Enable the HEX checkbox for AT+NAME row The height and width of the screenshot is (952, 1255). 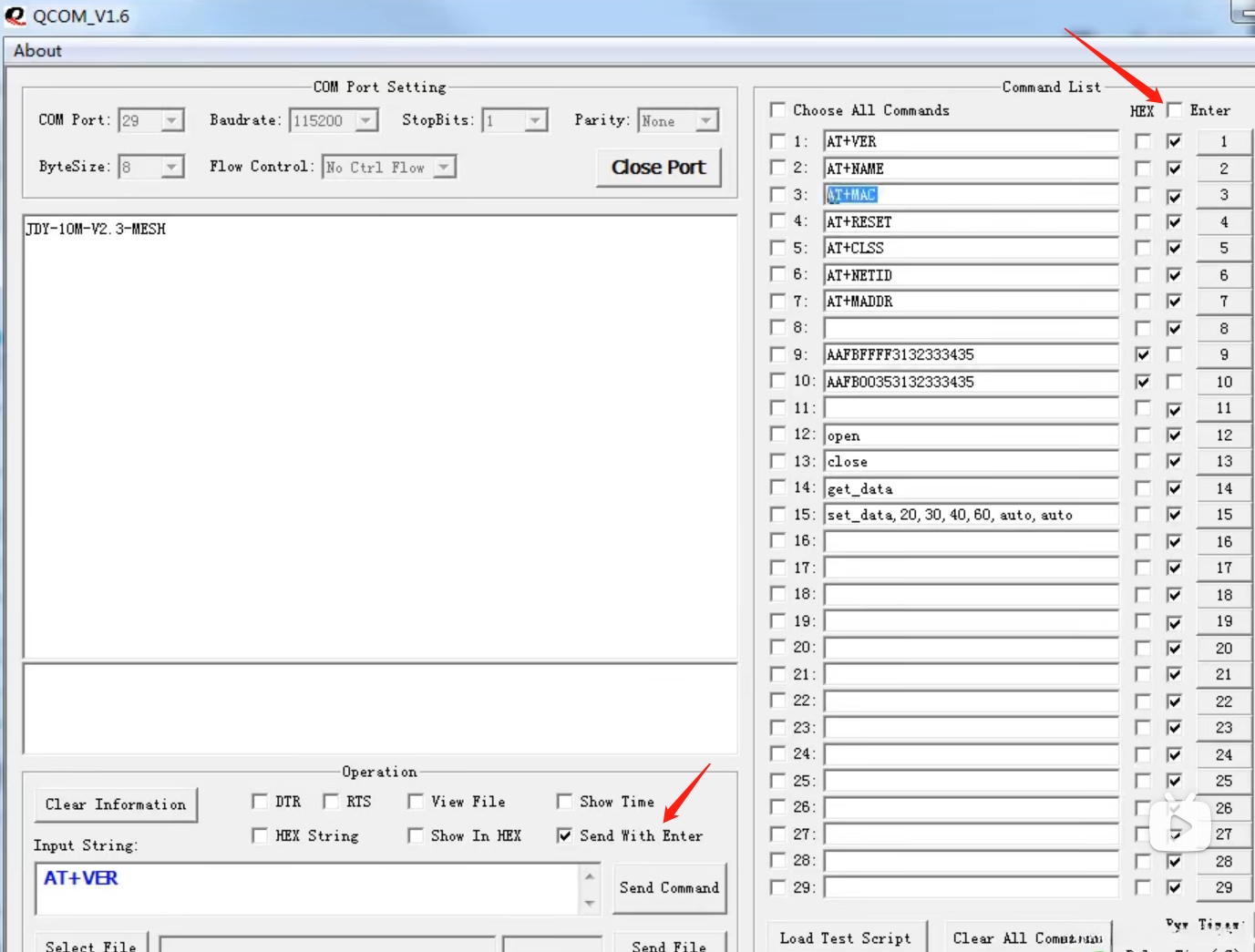pyautogui.click(x=1143, y=169)
